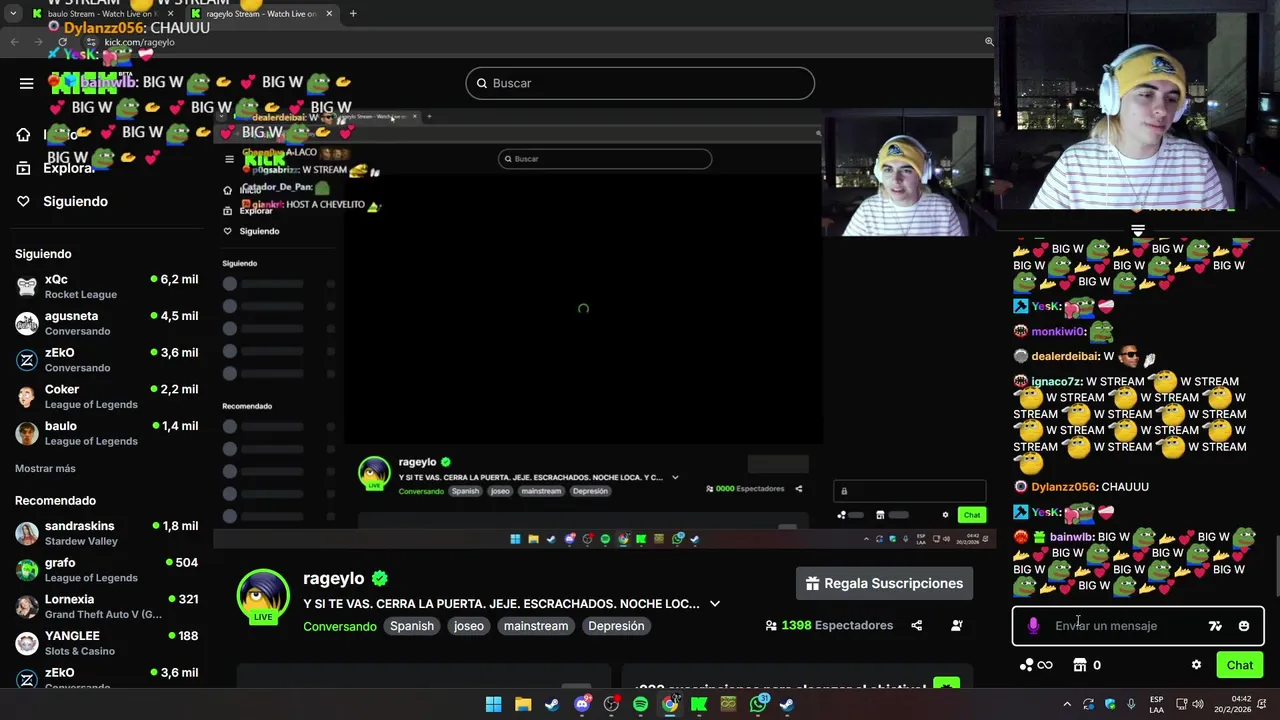Click the follow user icon next to share
Image resolution: width=1280 pixels, height=720 pixels.
[957, 626]
